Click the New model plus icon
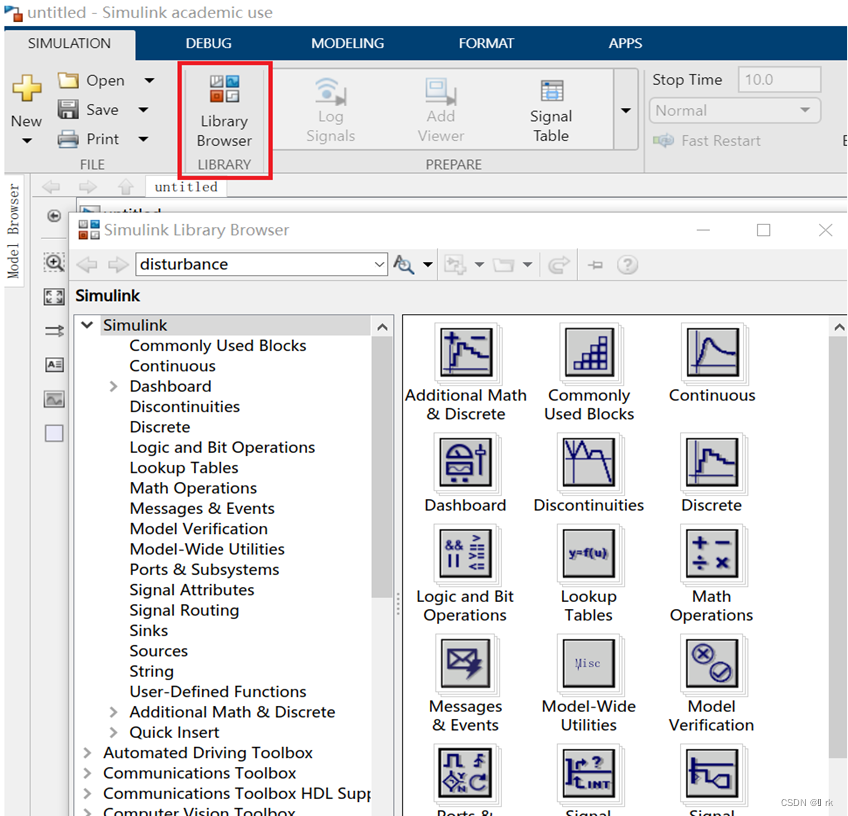This screenshot has height=816, width=848. click(x=26, y=88)
